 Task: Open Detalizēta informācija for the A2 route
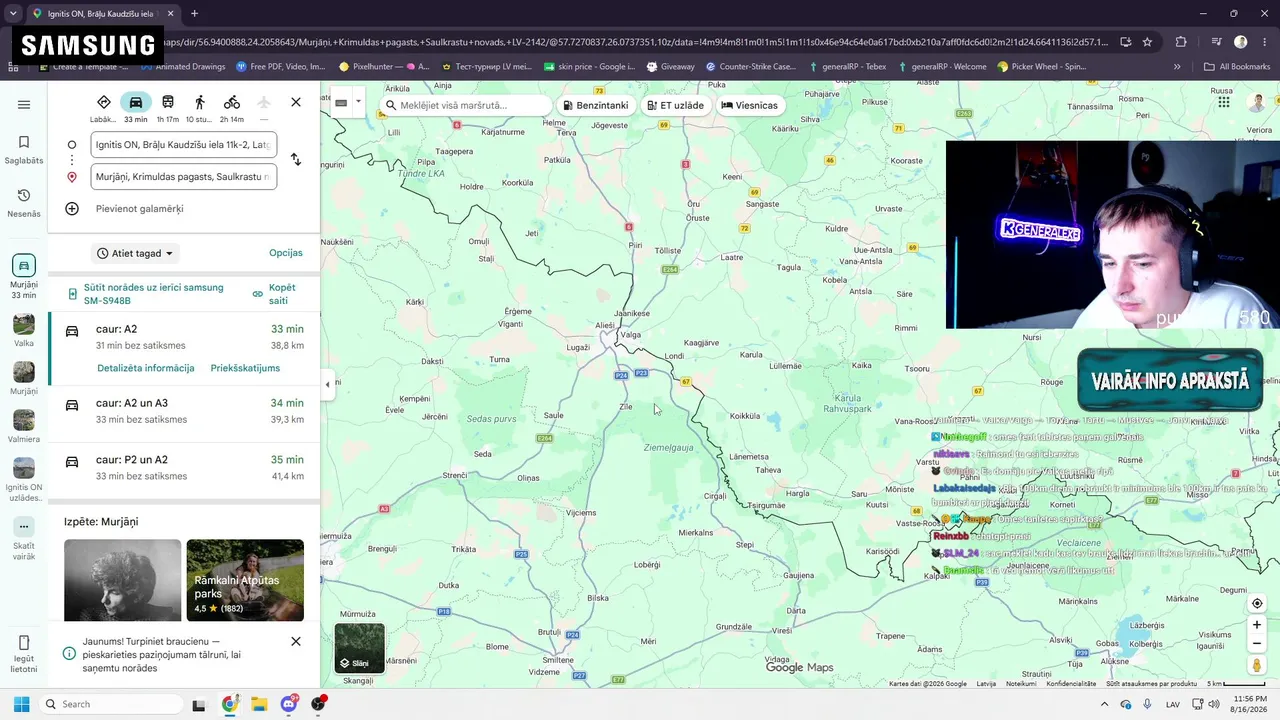point(146,368)
